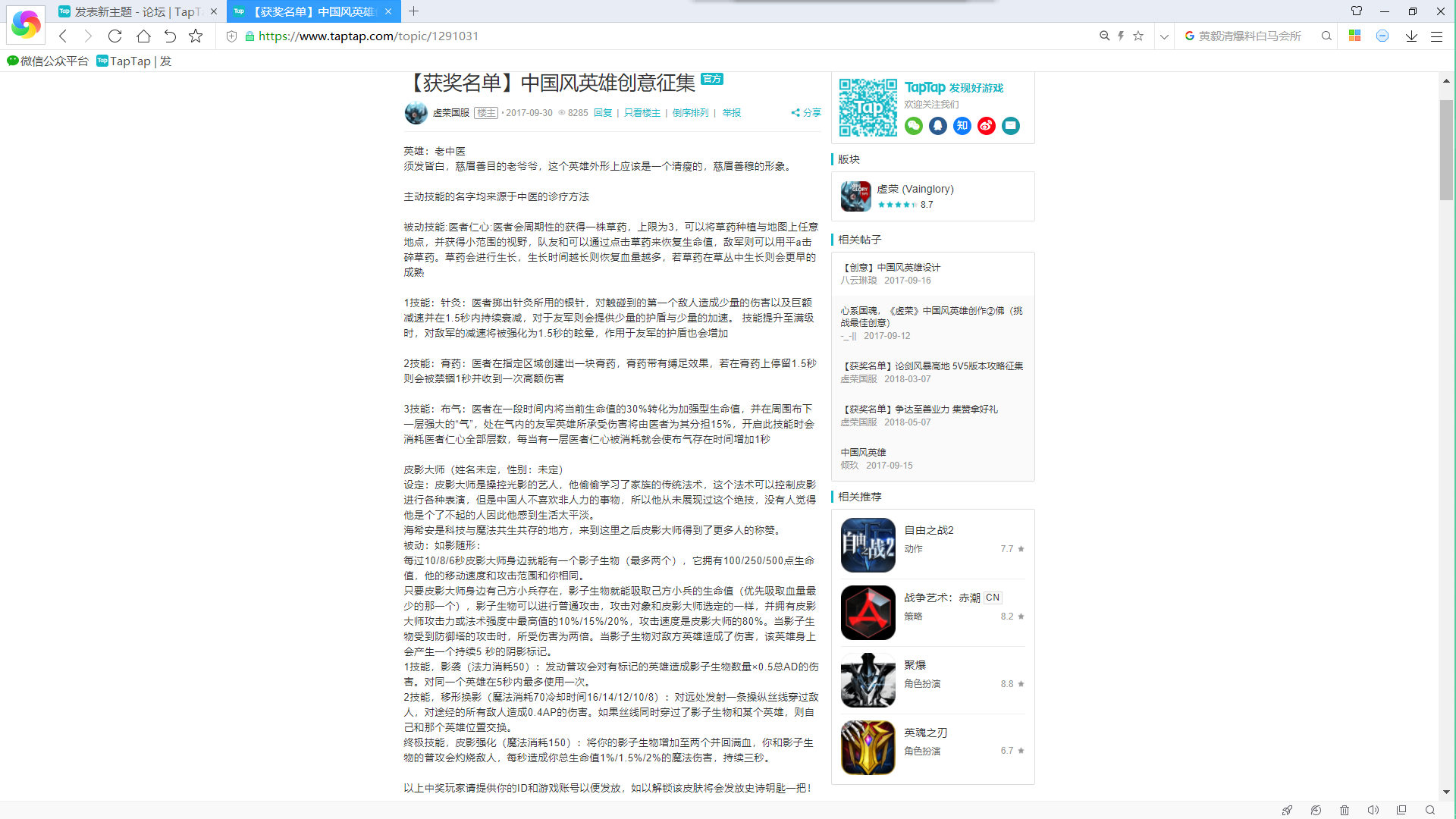Click the favorite star in address bar
This screenshot has height=819, width=1456.
tap(1138, 36)
